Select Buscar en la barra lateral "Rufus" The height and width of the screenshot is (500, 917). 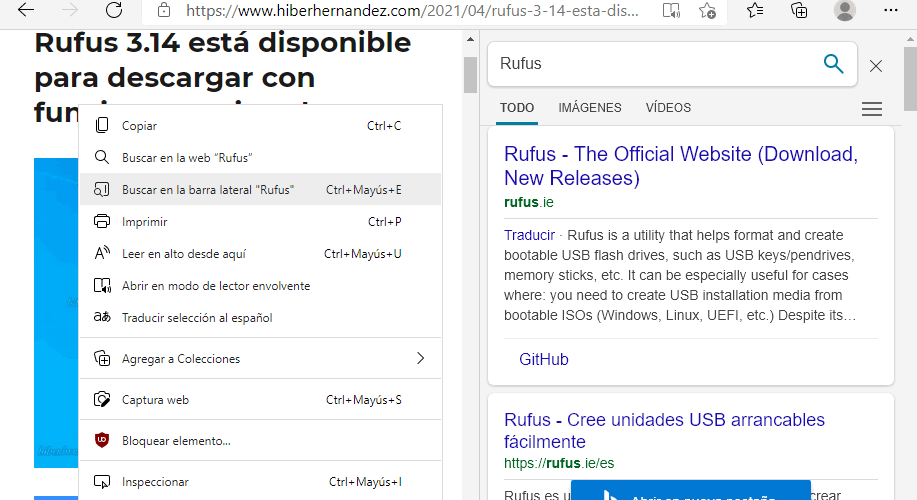(x=260, y=189)
